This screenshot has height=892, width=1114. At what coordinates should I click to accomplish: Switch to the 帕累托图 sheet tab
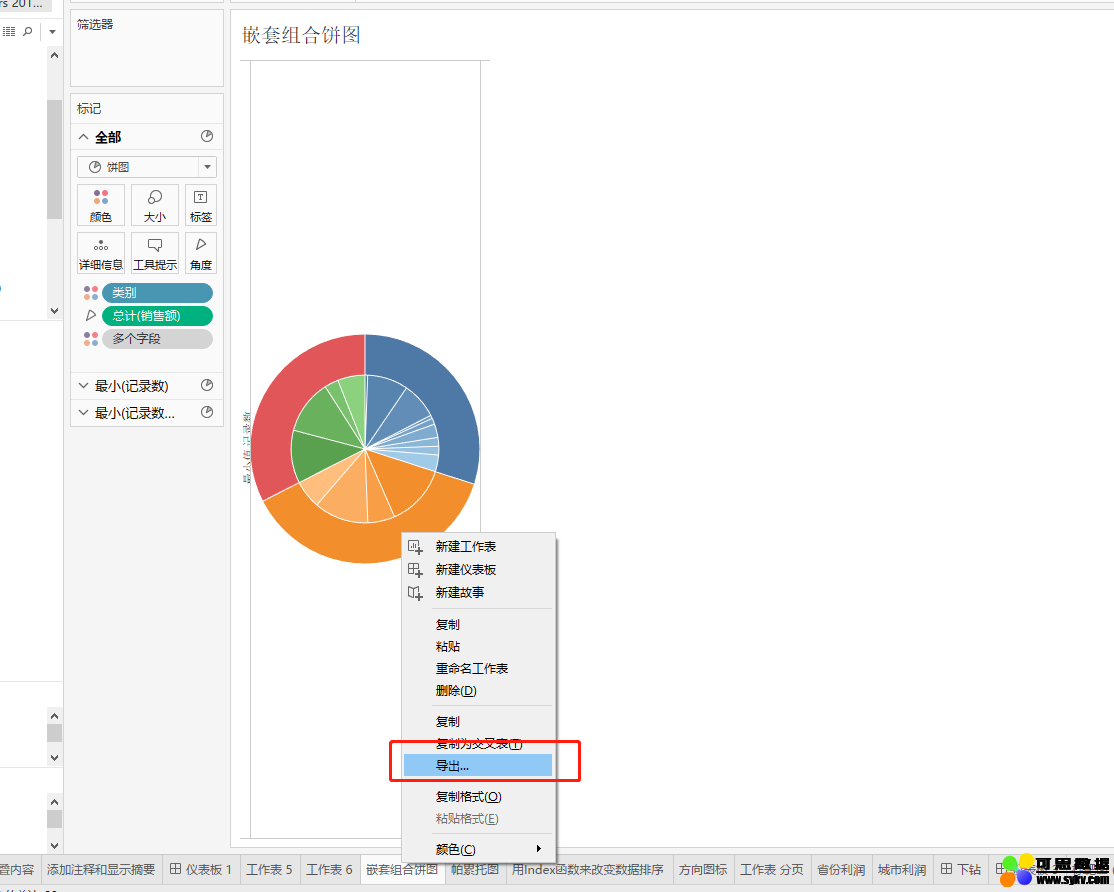point(475,870)
